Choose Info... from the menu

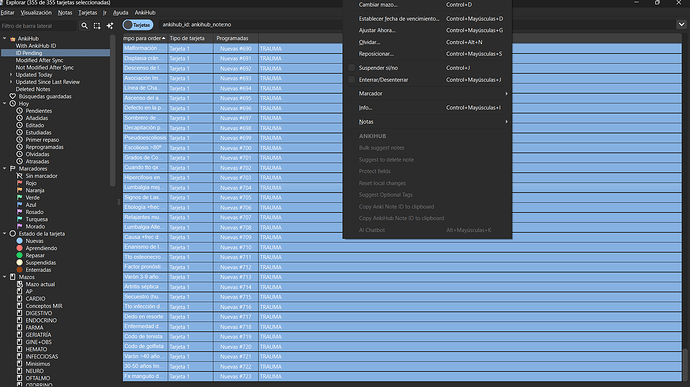[427, 107]
